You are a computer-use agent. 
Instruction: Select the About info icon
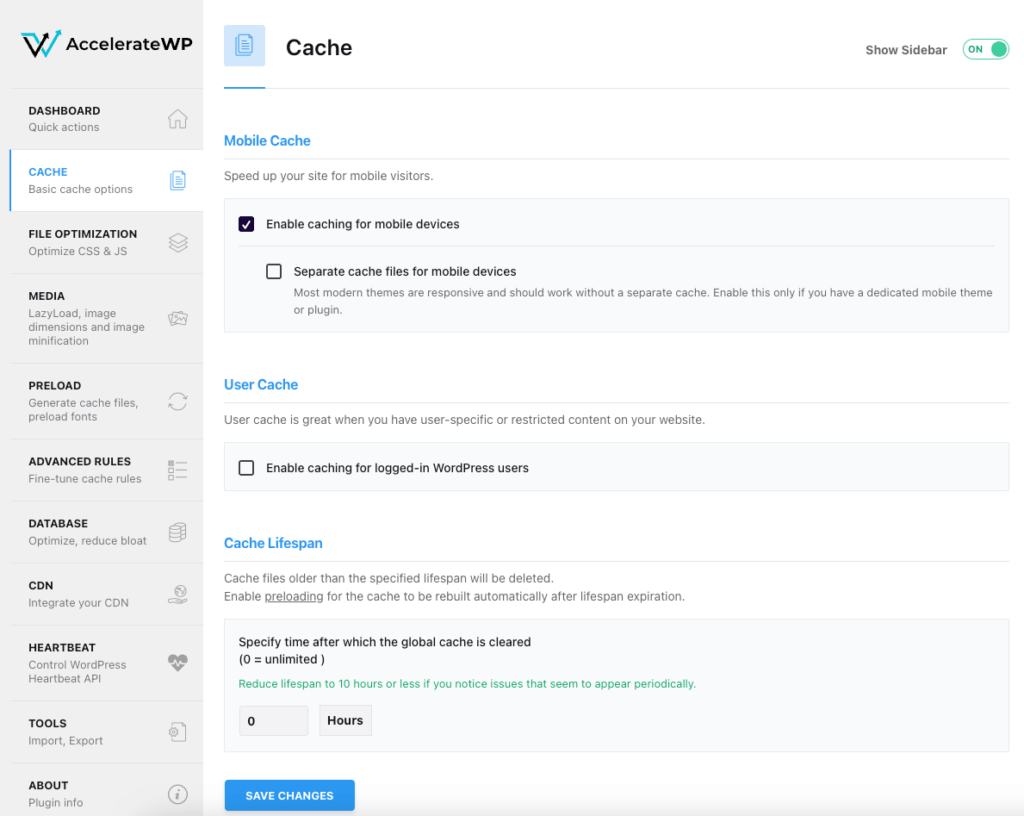(x=178, y=793)
